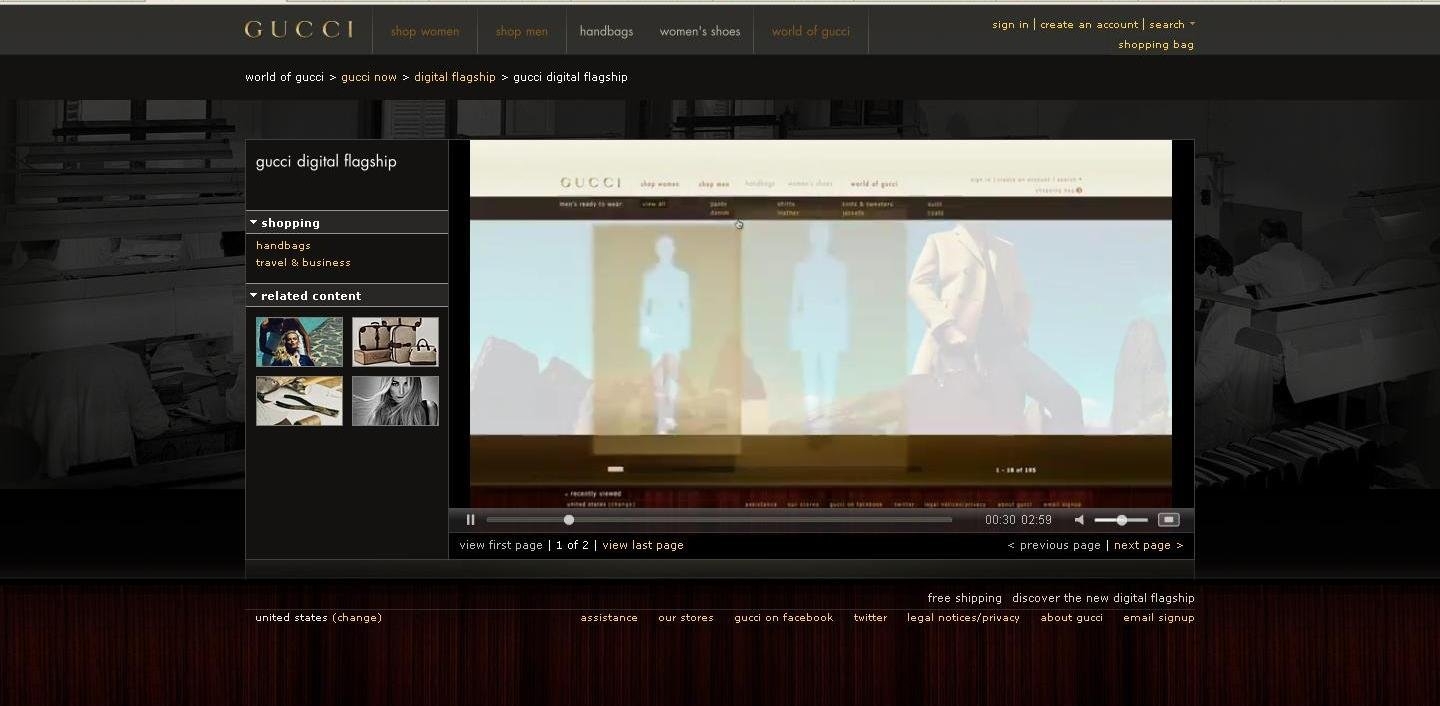
Task: Pause the video playback
Action: point(470,520)
